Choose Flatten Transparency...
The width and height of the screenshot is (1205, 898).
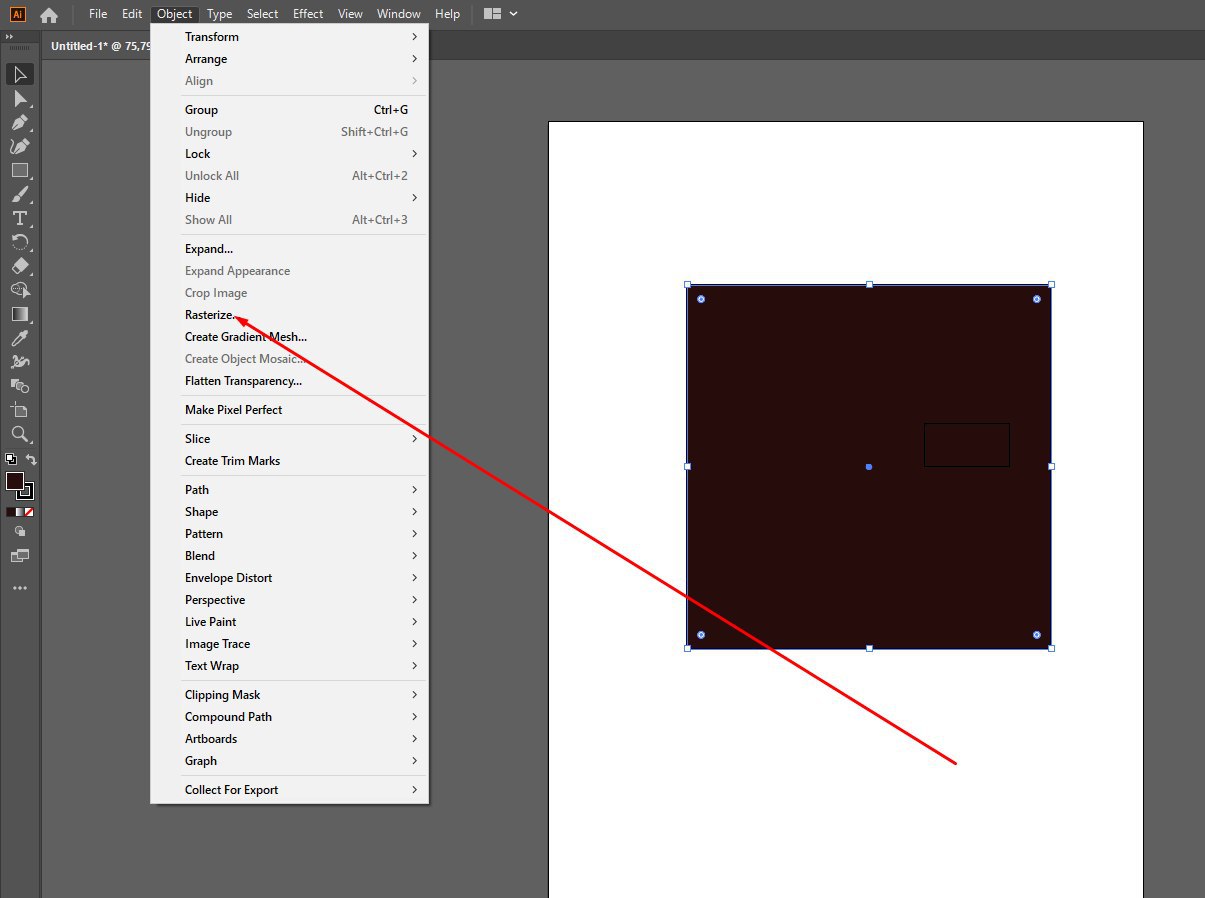click(x=289, y=381)
